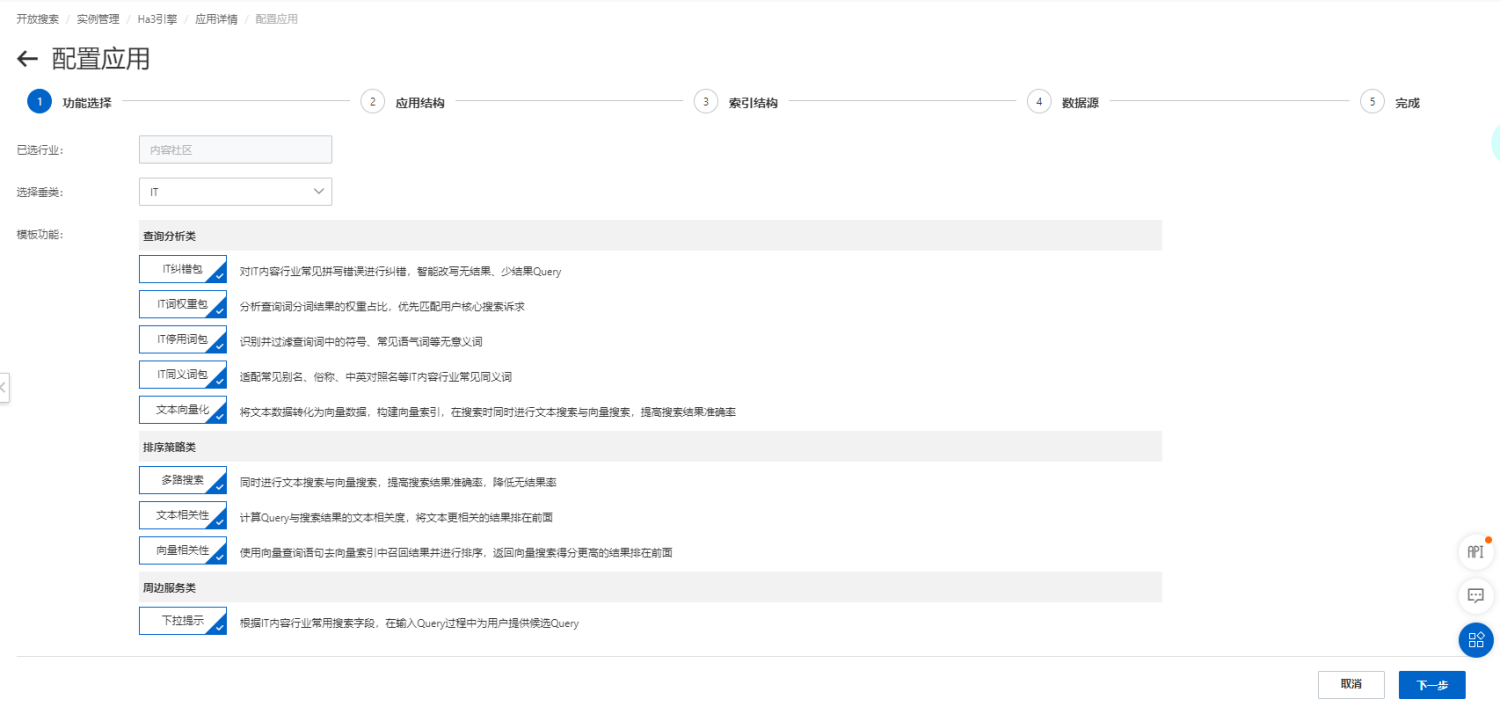Go to step 5 完成

click(x=1390, y=102)
